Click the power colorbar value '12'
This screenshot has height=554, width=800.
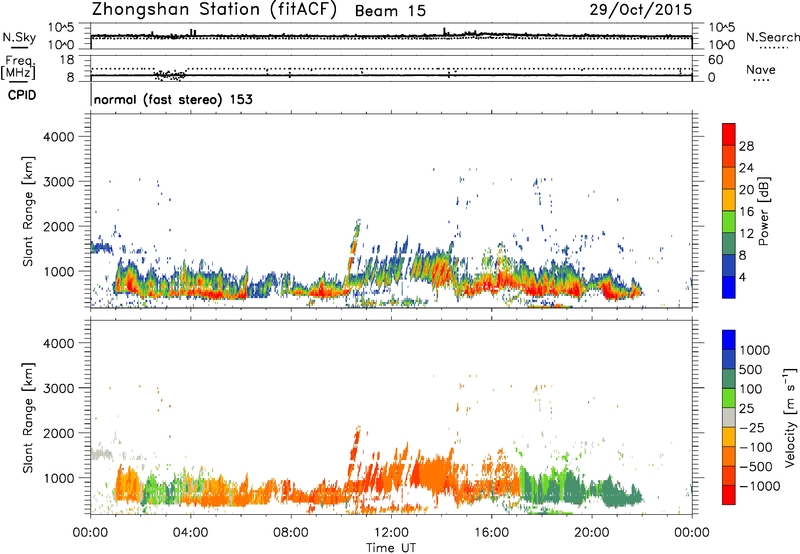coord(746,234)
